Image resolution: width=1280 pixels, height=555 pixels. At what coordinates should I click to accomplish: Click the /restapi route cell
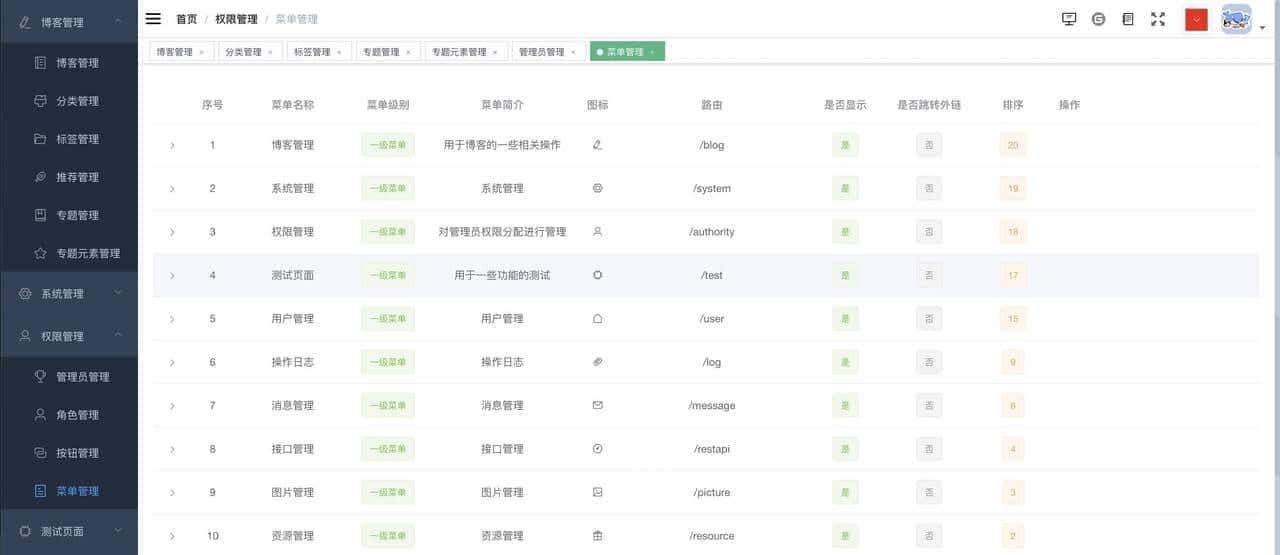[x=712, y=449]
